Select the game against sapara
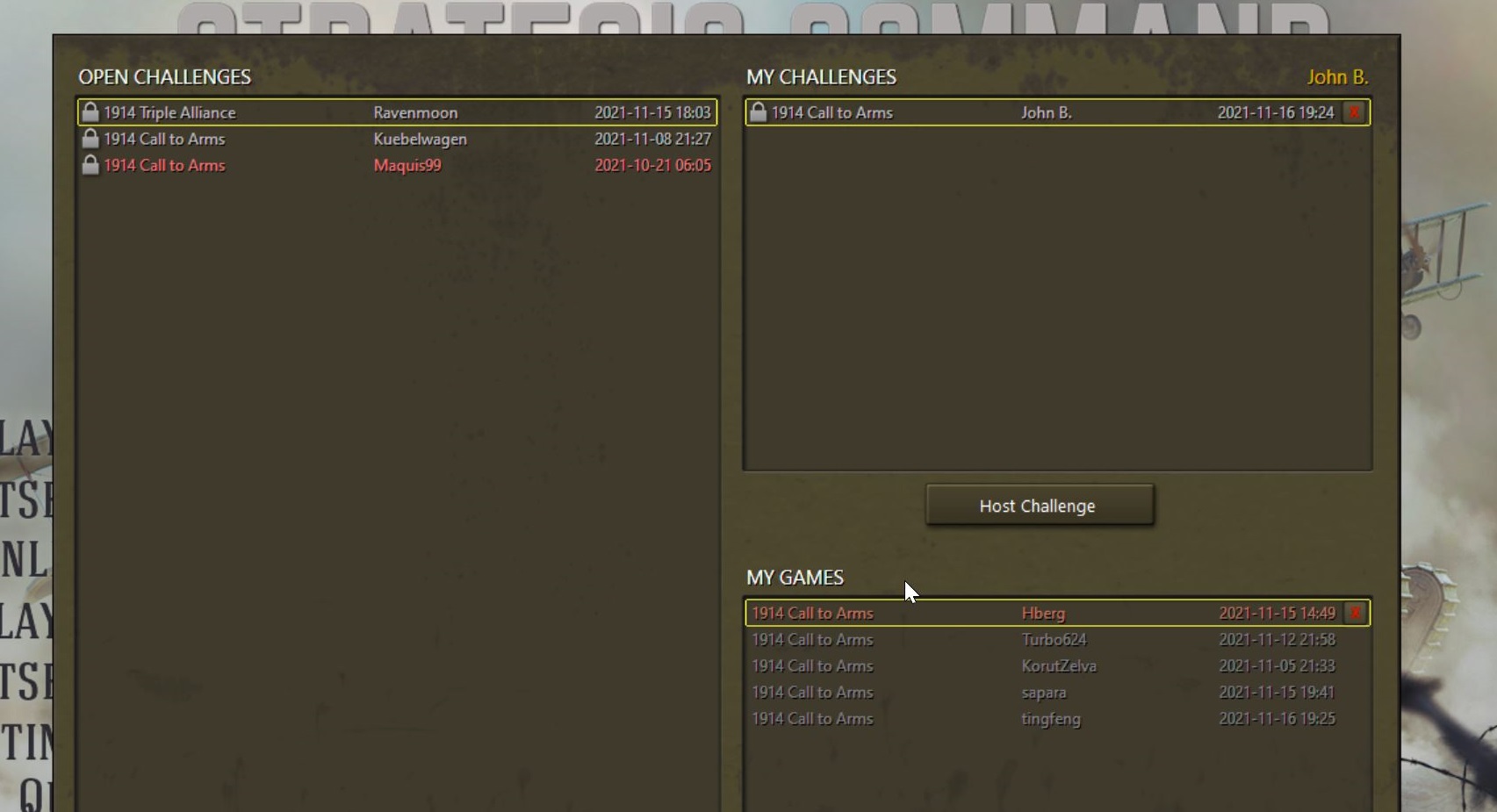The height and width of the screenshot is (812, 1497). (x=1057, y=692)
